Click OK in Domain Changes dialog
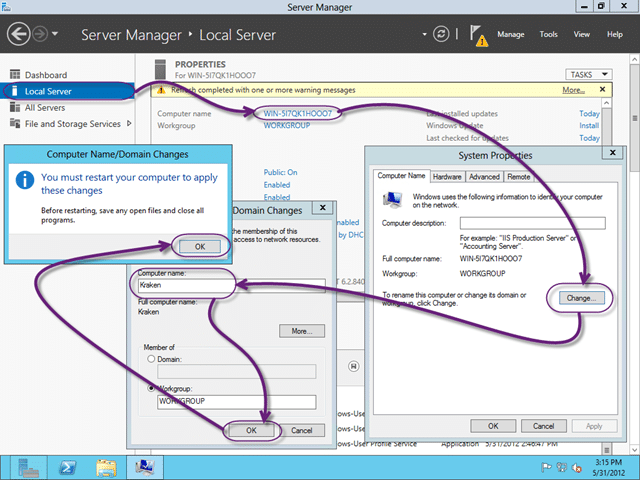Viewport: 640px width, 480px height. tap(251, 430)
